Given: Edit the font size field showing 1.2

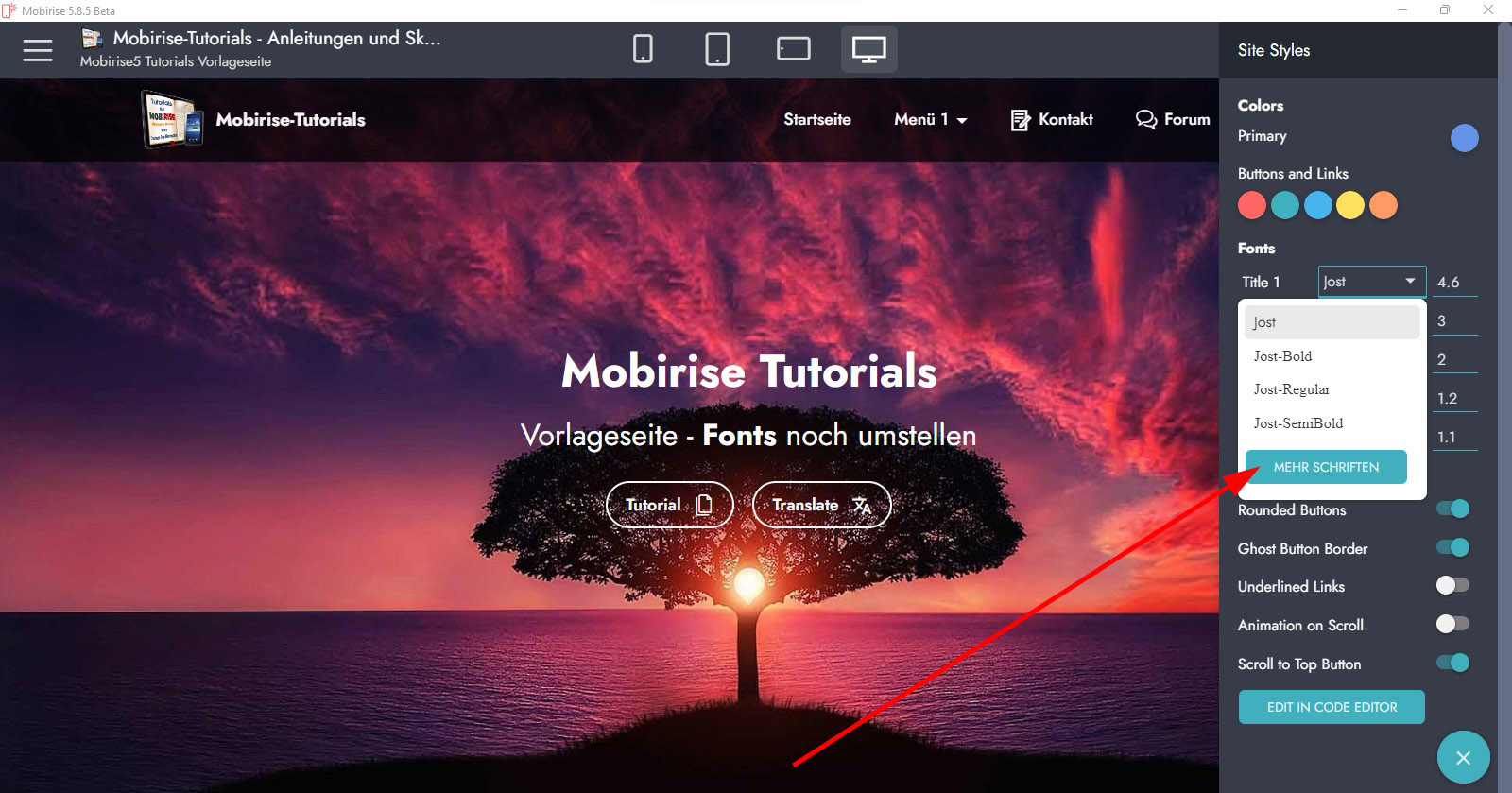Looking at the screenshot, I should click(x=1455, y=399).
